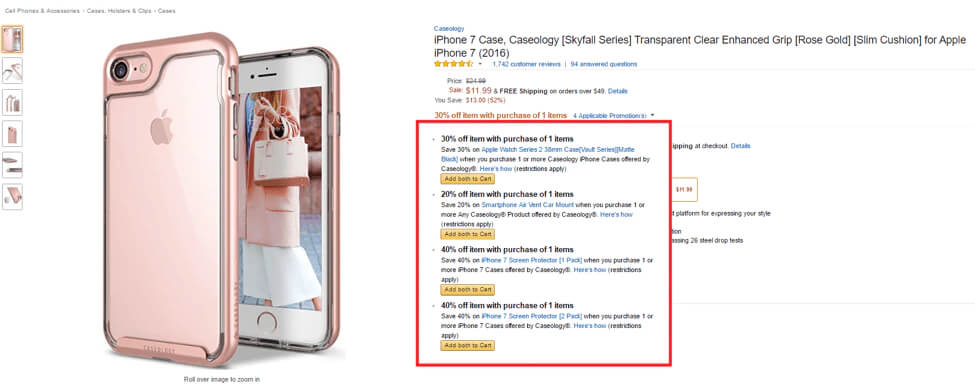Screen dimensions: 975x392
Task: Open 1,742 customer reviews
Action: [526, 64]
